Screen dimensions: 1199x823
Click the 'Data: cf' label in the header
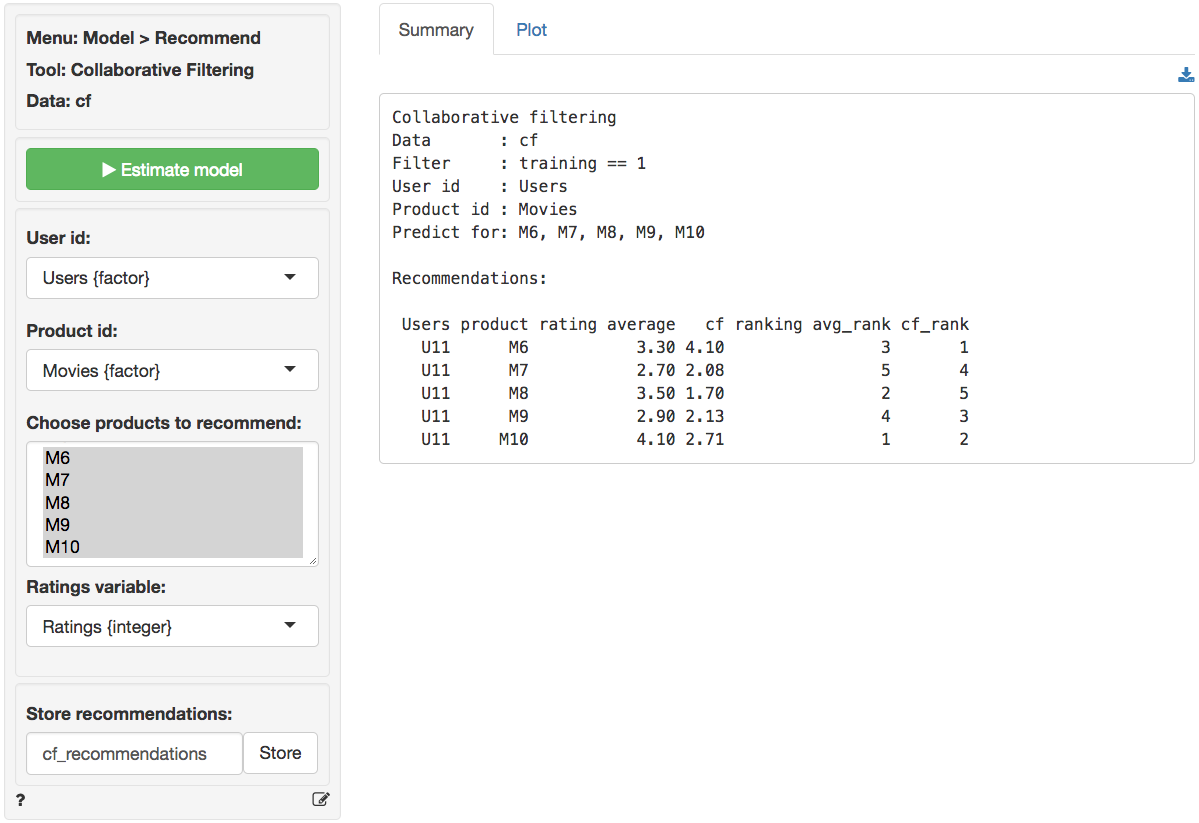coord(59,101)
